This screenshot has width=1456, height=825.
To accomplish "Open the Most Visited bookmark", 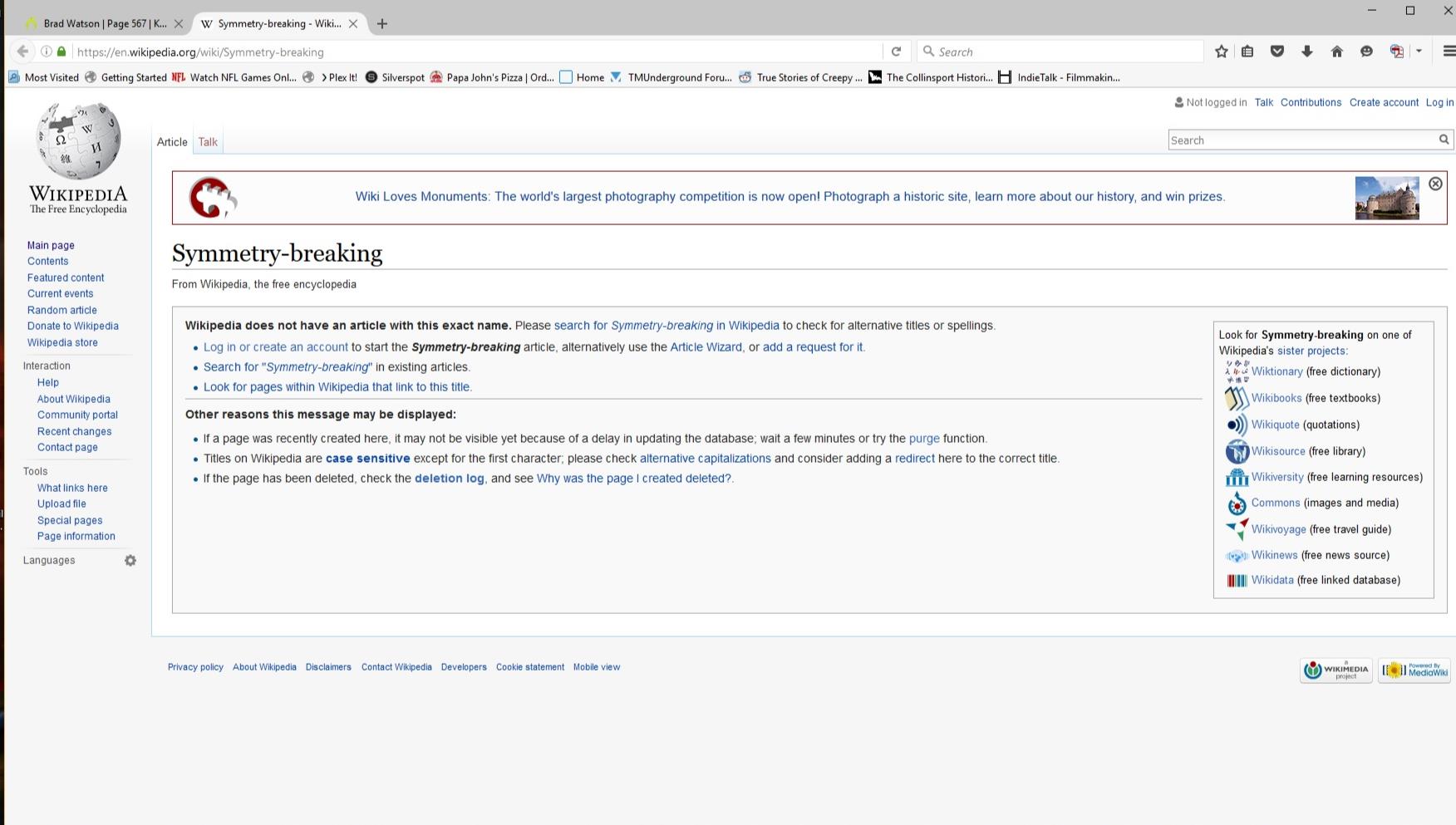I will pos(43,77).
